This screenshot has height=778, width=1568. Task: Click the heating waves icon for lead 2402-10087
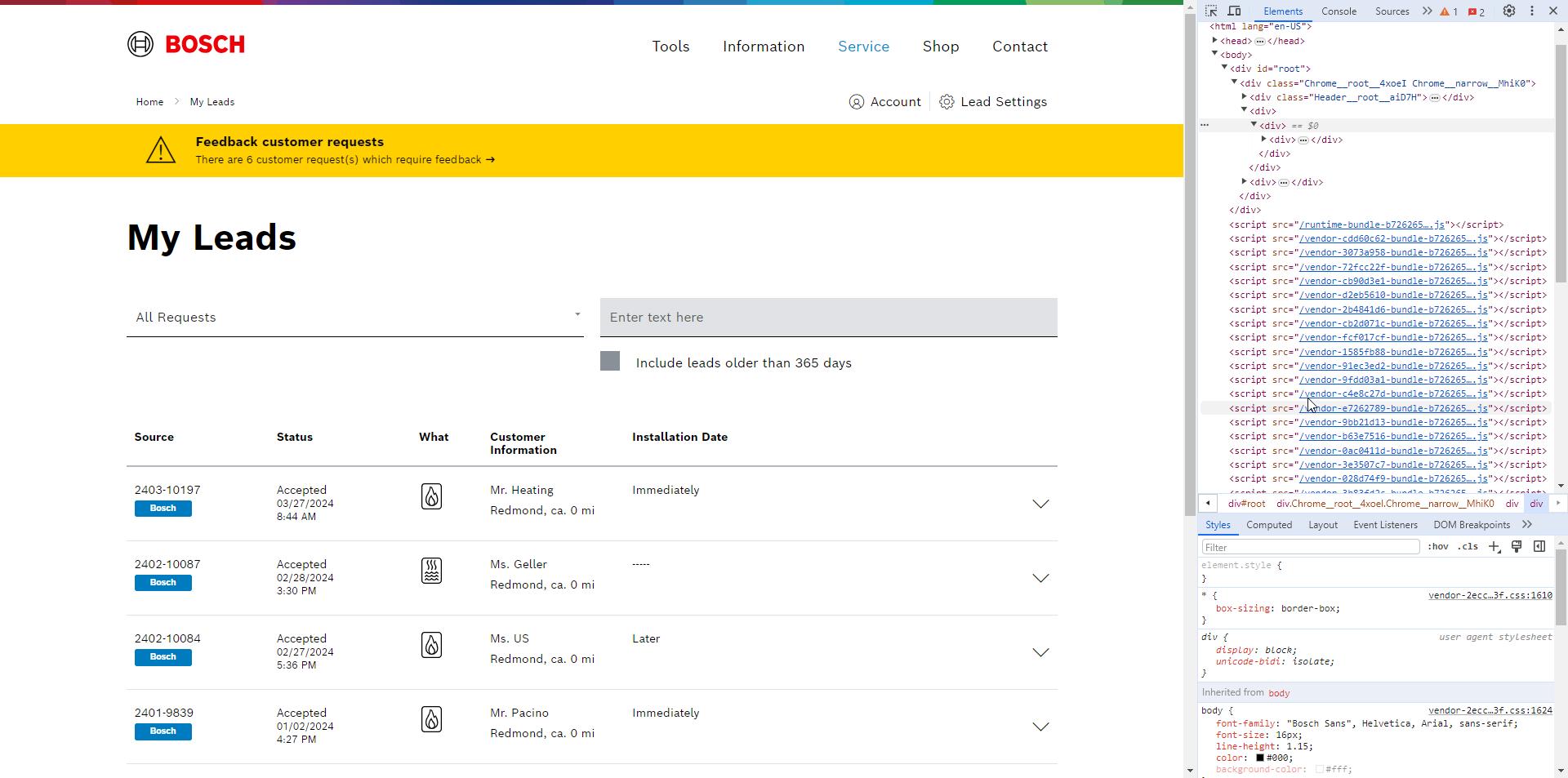tap(431, 571)
